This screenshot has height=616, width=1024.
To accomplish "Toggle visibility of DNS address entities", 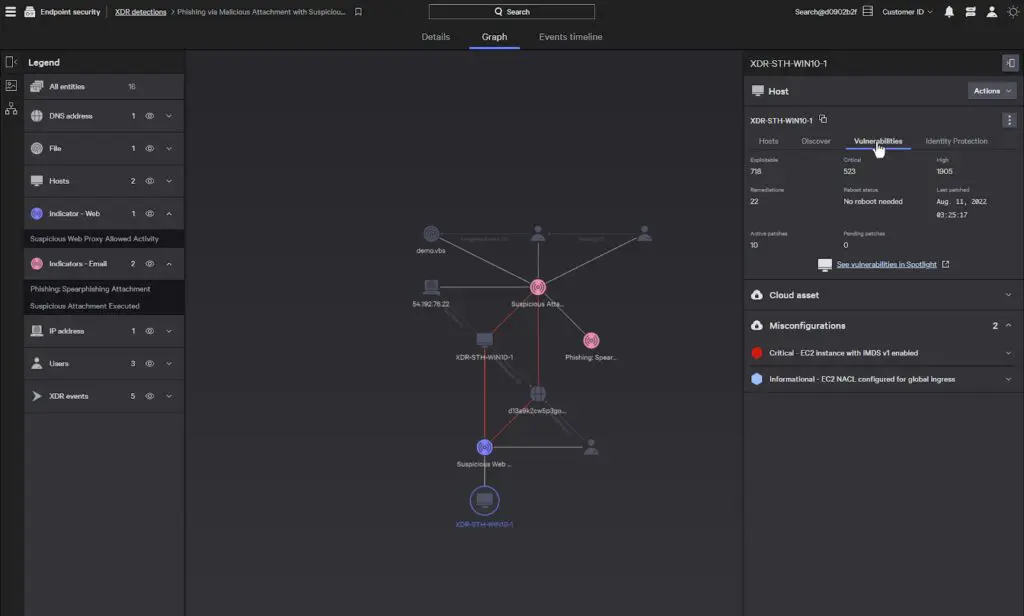I will coord(150,116).
